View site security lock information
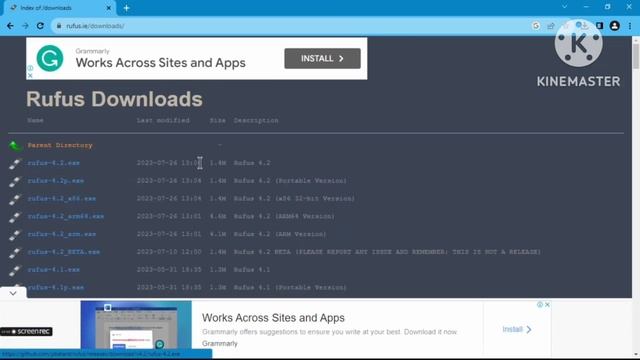Image resolution: width=640 pixels, height=360 pixels. tap(59, 26)
